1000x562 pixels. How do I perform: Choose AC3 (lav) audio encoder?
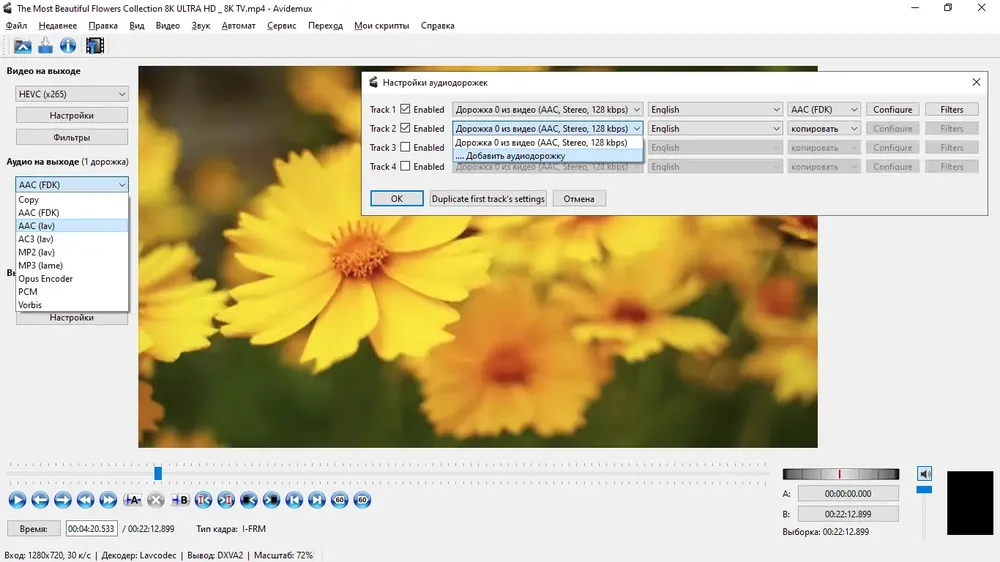(72, 239)
